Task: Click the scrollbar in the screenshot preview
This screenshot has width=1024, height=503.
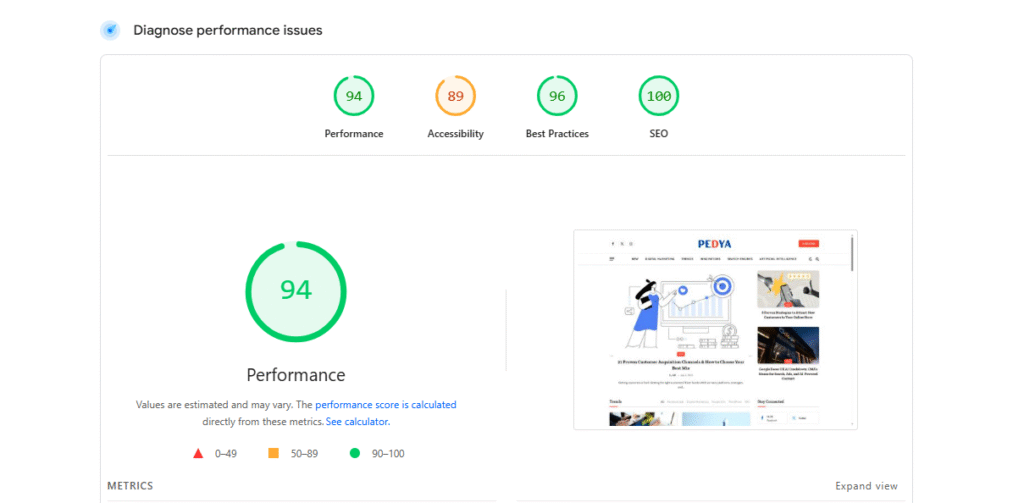Action: tap(852, 253)
